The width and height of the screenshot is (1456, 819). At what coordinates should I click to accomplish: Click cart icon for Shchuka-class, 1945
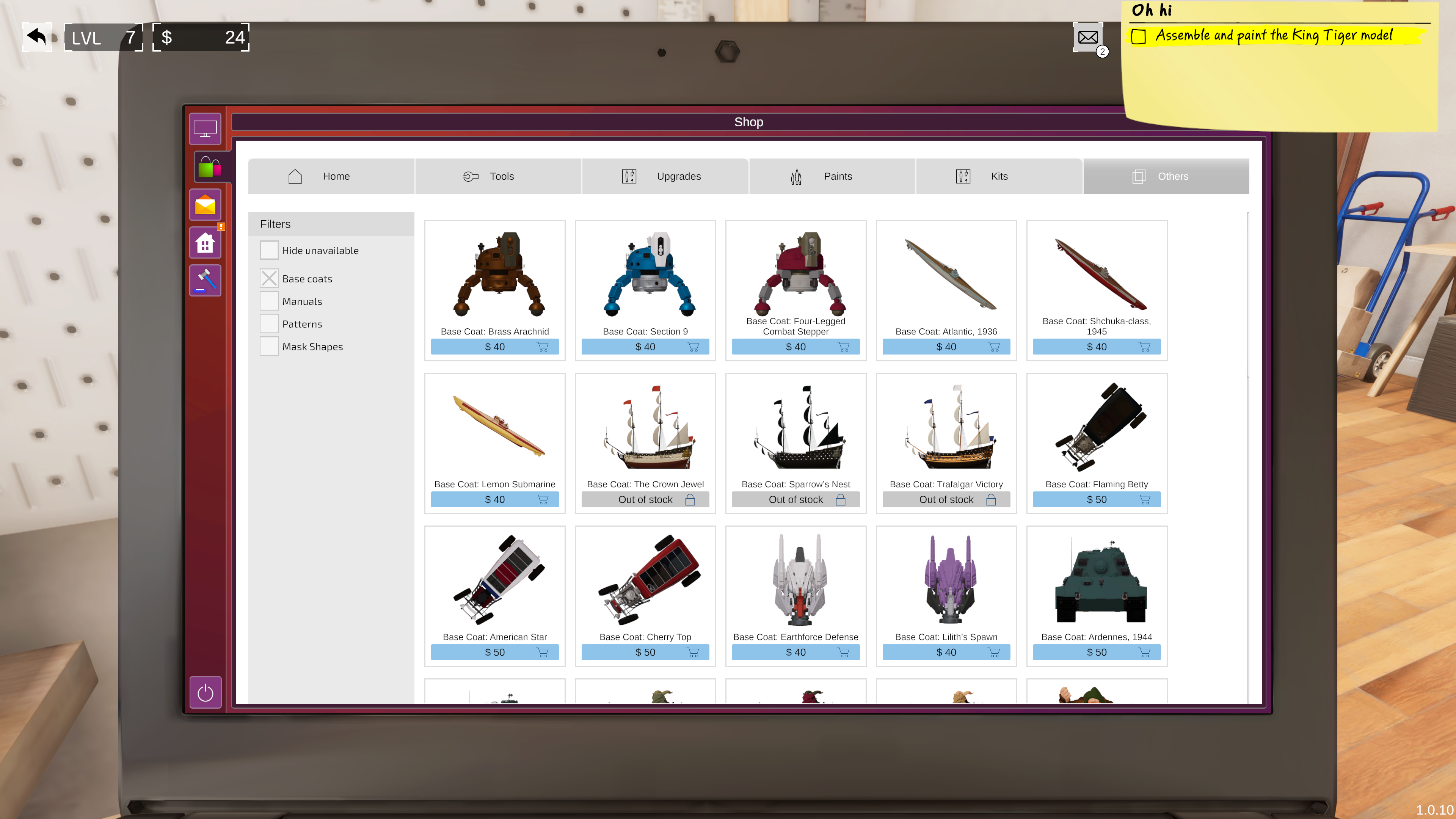(1144, 347)
